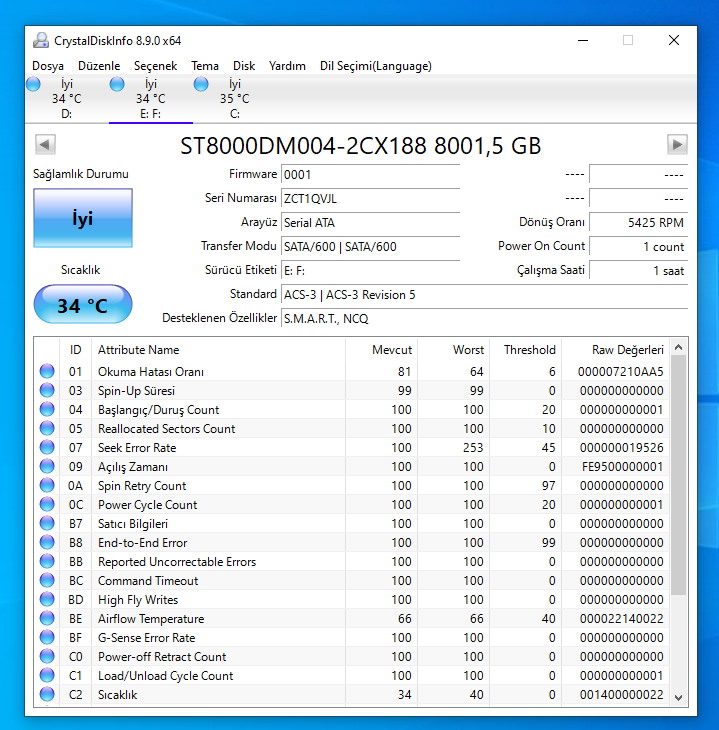Select the C: disk tab

(x=235, y=99)
